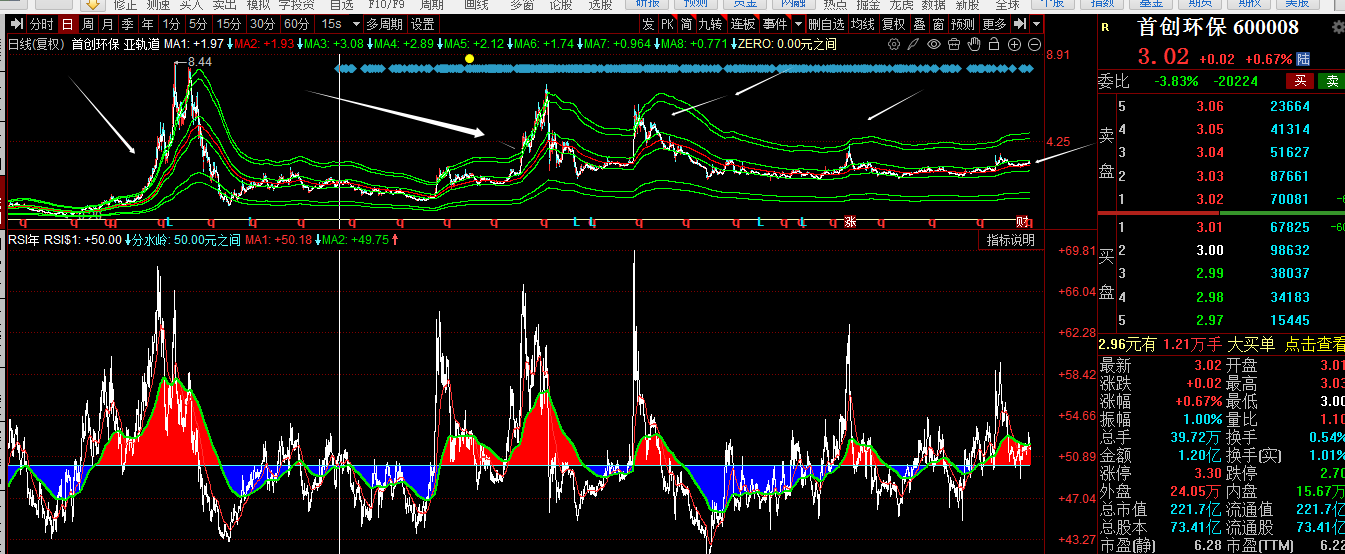Toggle 简 simplified view
This screenshot has width=1345, height=554.
[x=687, y=23]
